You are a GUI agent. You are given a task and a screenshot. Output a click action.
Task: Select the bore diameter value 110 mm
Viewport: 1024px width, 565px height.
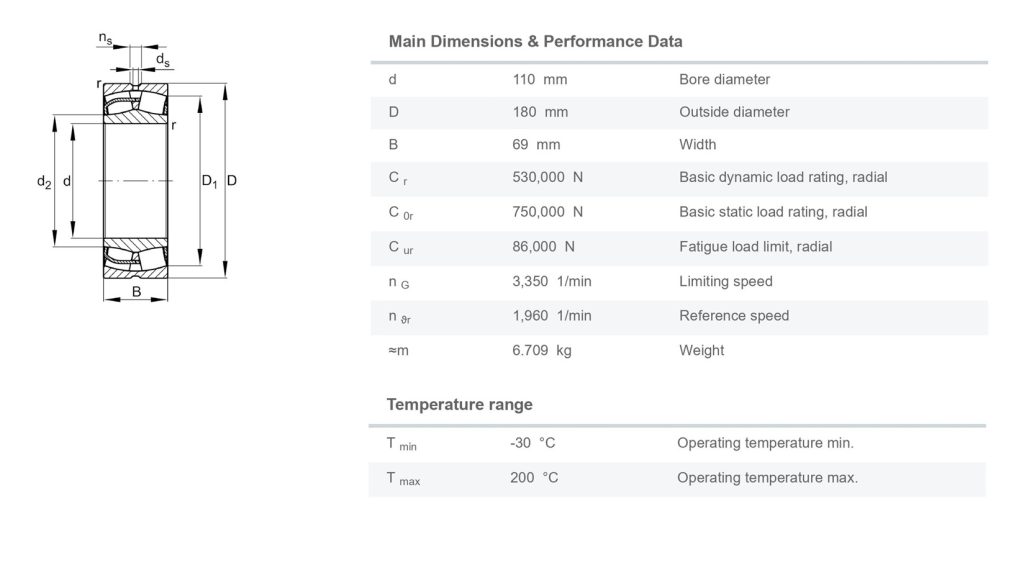click(x=539, y=80)
